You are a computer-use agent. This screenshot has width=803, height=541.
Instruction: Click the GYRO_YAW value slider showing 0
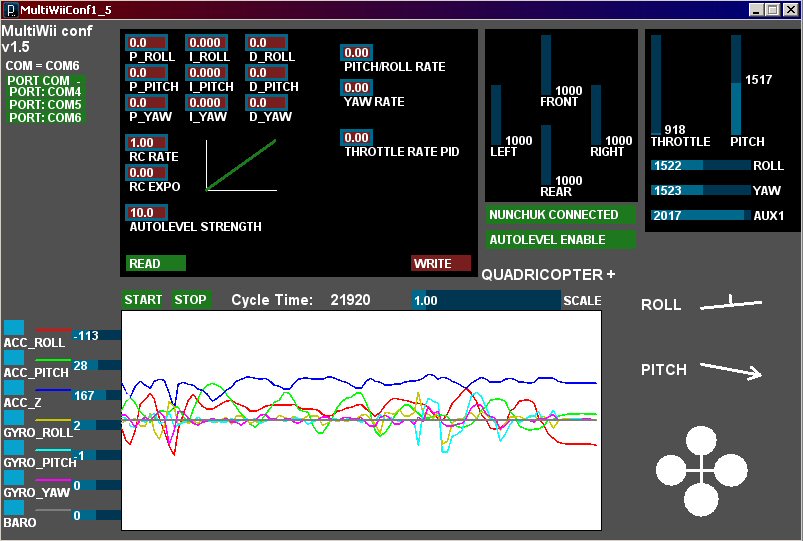(96, 485)
